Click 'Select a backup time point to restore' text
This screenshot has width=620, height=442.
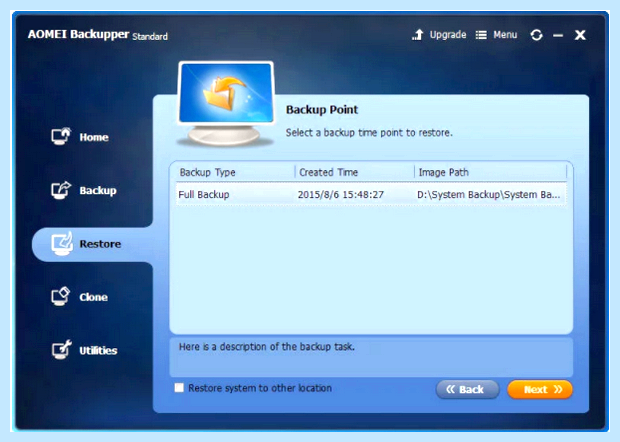click(369, 132)
